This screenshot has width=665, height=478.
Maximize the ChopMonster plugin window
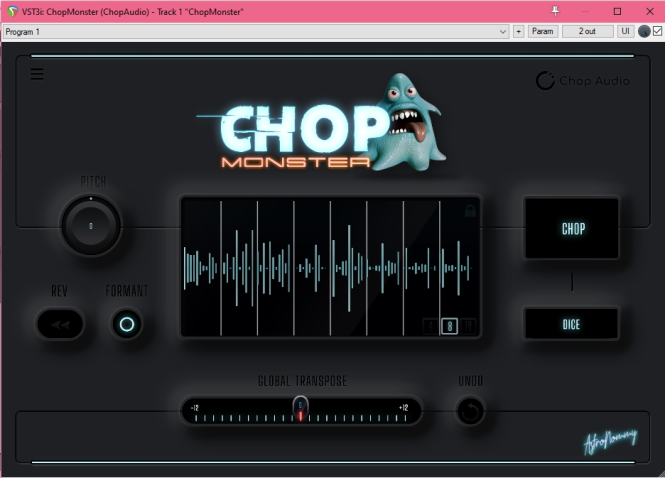pos(618,11)
